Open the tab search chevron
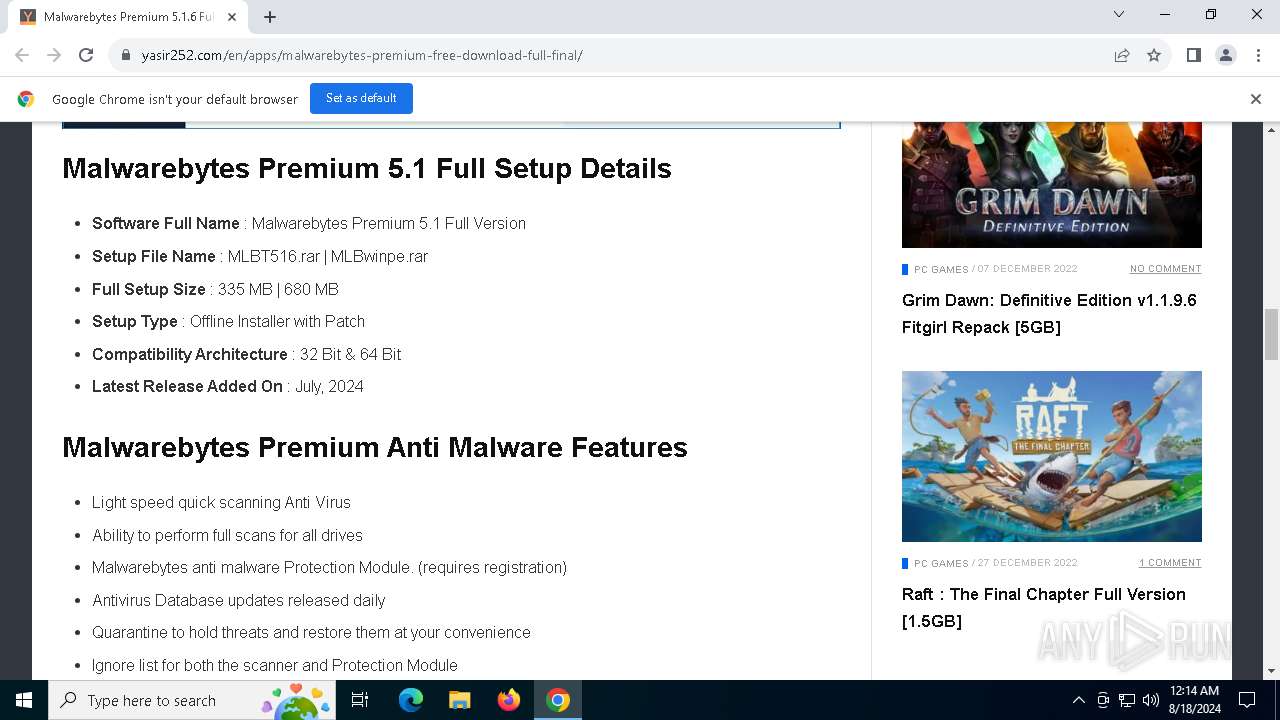 pos(1119,14)
